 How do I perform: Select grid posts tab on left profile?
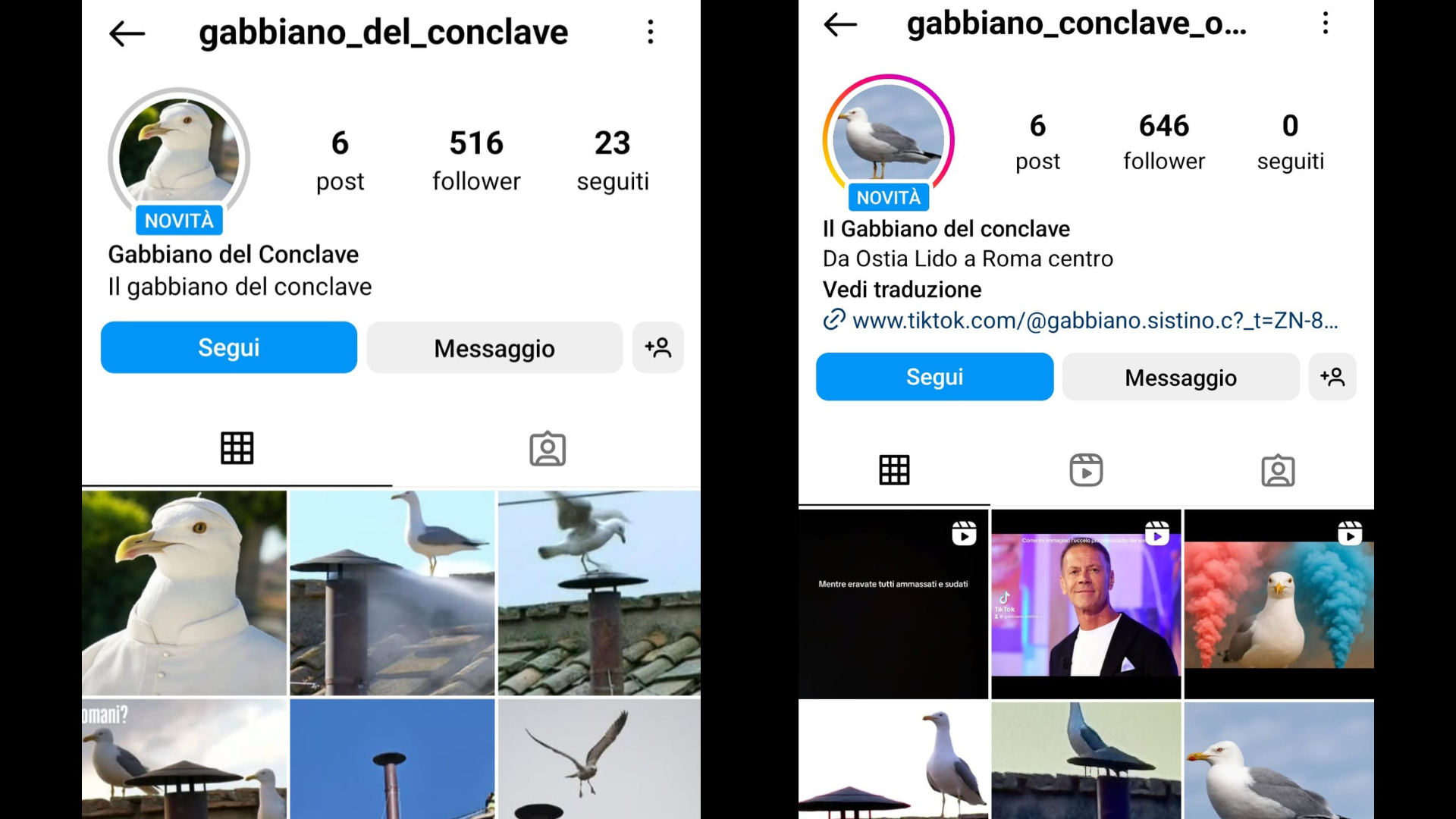point(237,448)
